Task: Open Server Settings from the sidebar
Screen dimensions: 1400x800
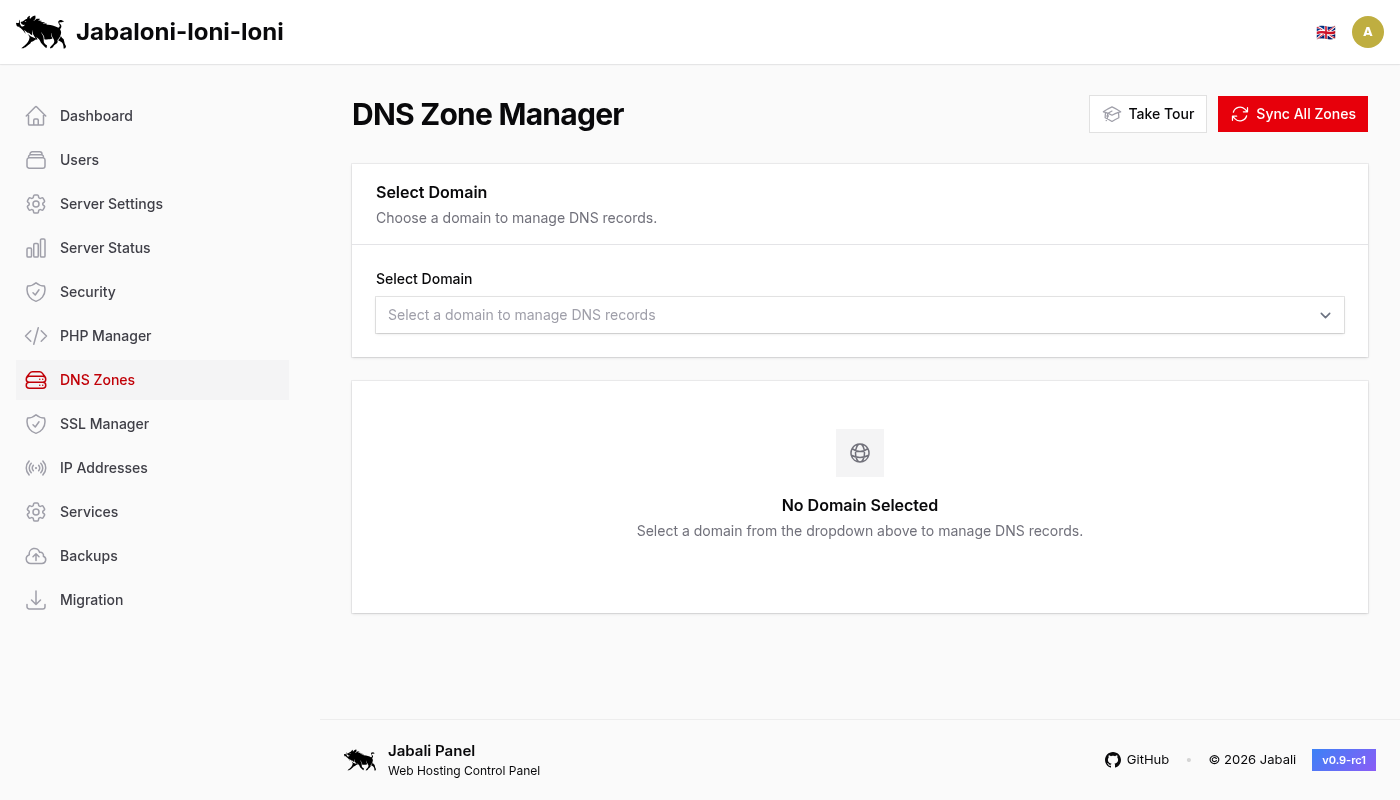Action: tap(111, 204)
